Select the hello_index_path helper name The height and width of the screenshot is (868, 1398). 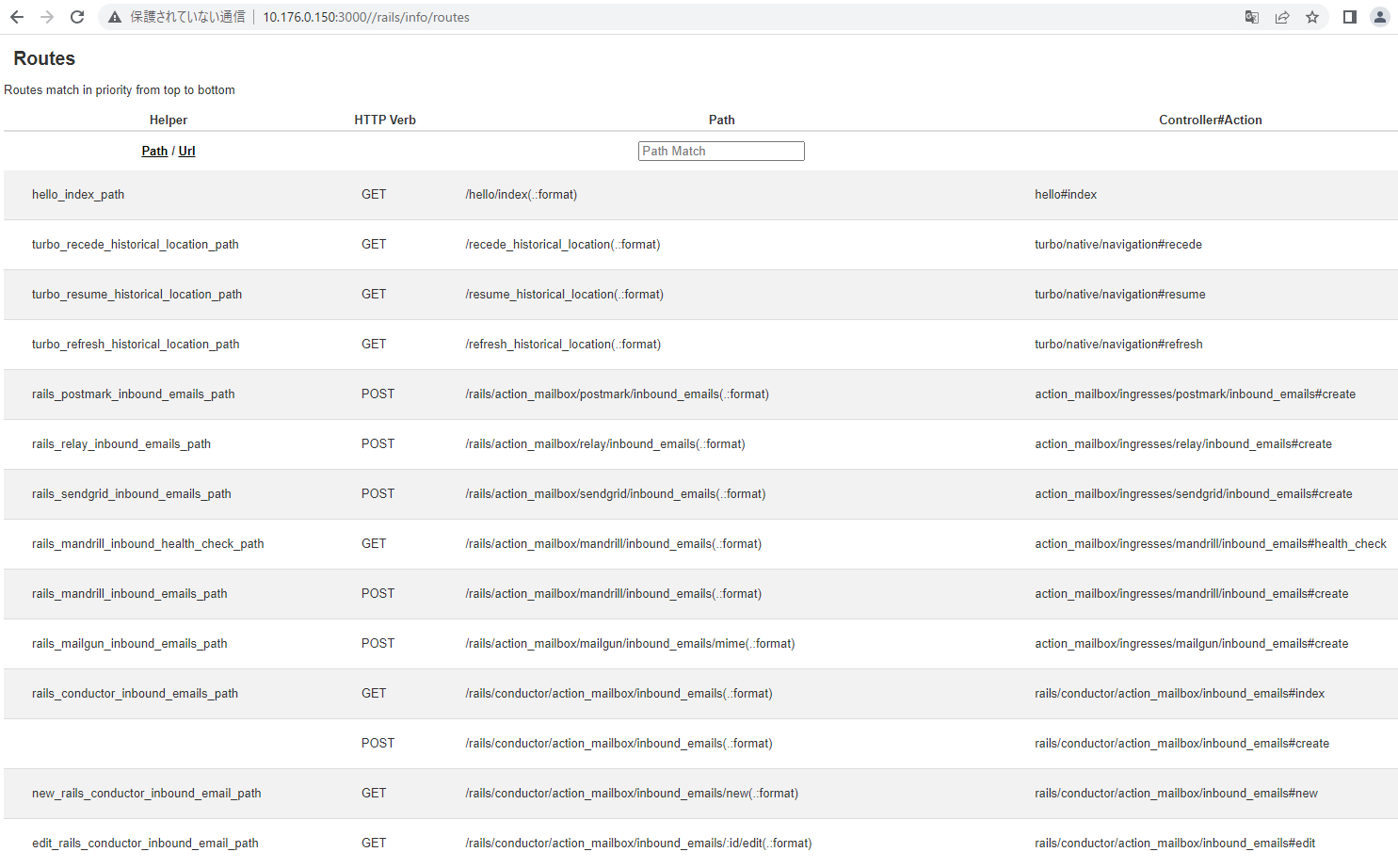(78, 194)
